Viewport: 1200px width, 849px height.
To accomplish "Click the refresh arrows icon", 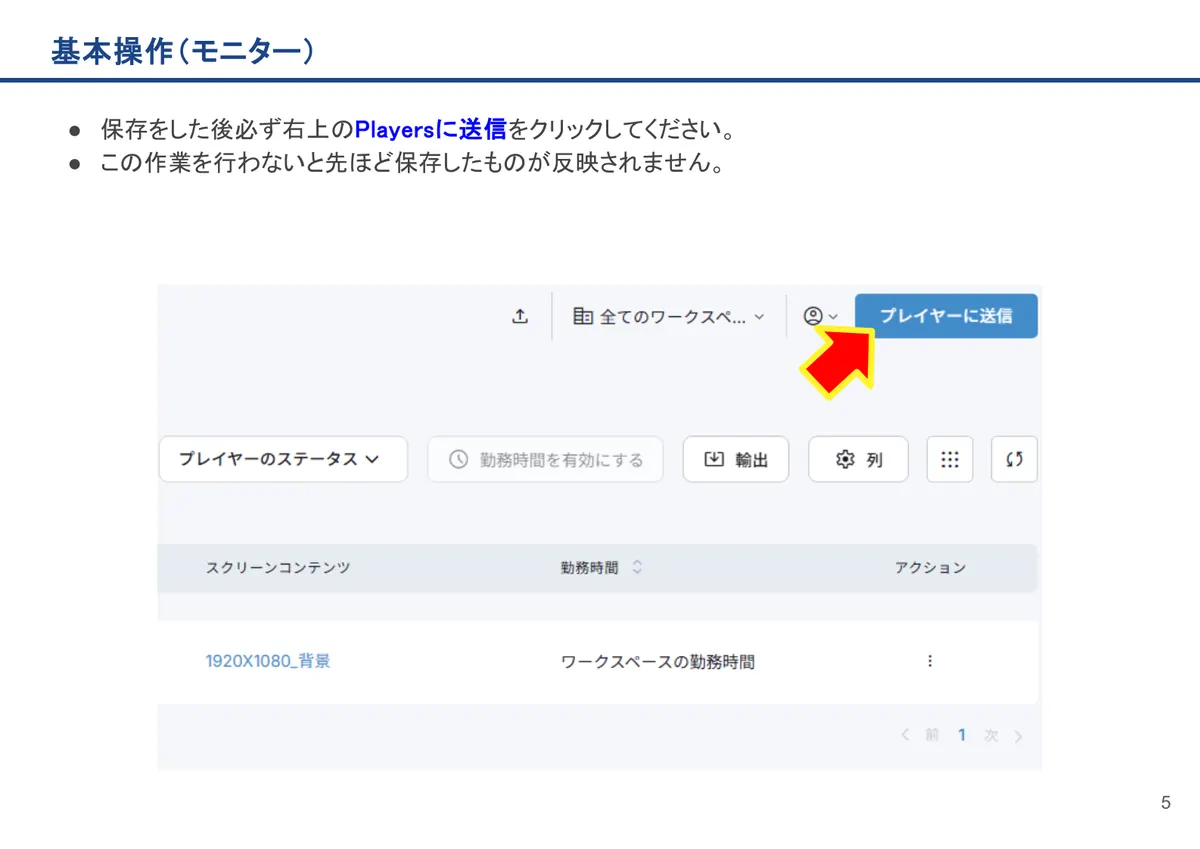I will pos(1014,460).
